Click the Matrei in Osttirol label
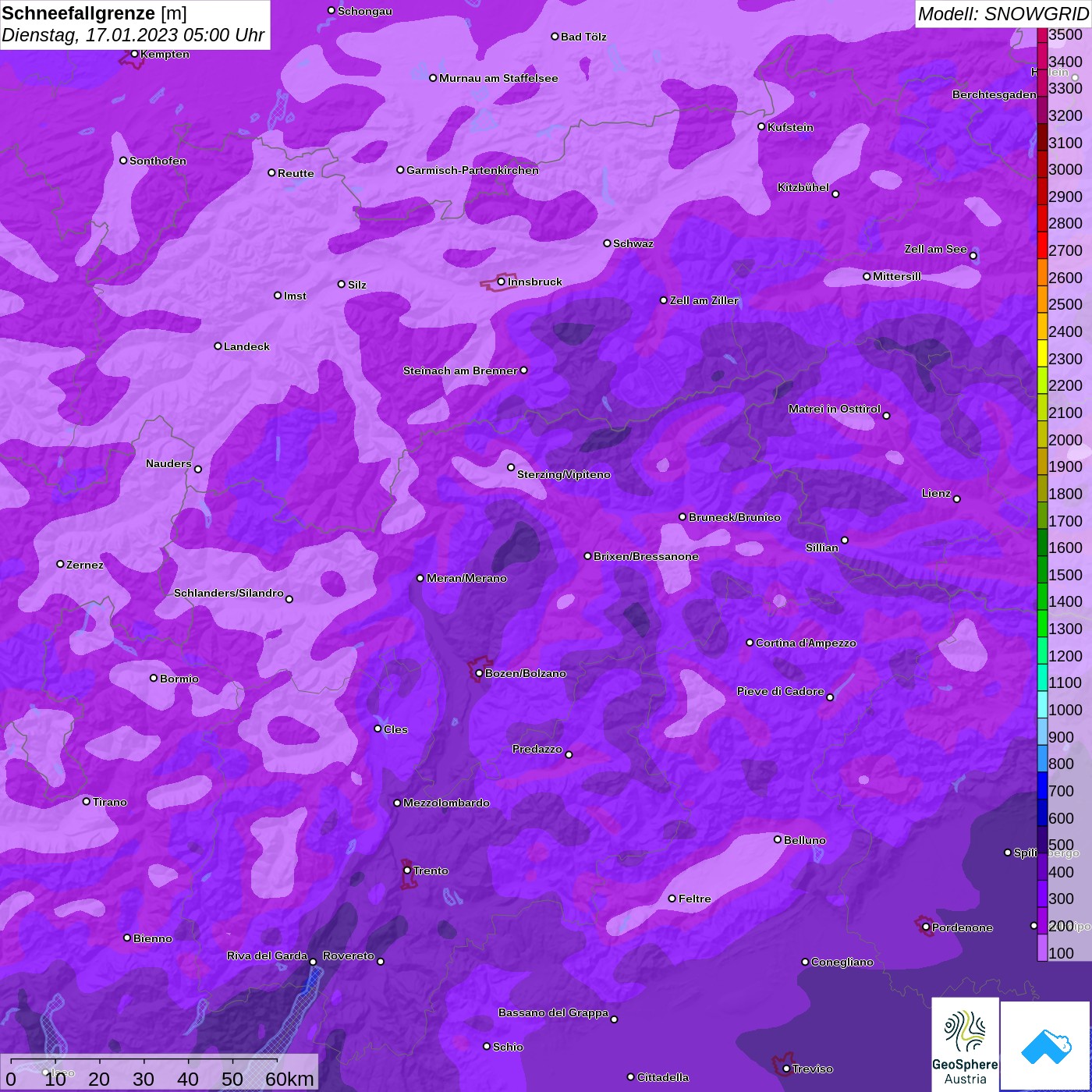The width and height of the screenshot is (1092, 1092). point(834,409)
